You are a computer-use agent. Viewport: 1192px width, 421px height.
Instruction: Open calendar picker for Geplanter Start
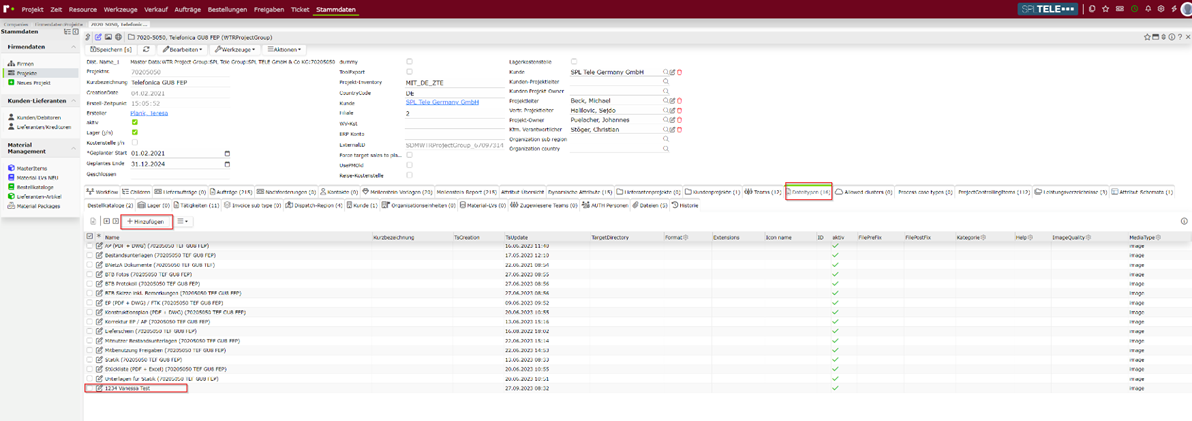227,152
